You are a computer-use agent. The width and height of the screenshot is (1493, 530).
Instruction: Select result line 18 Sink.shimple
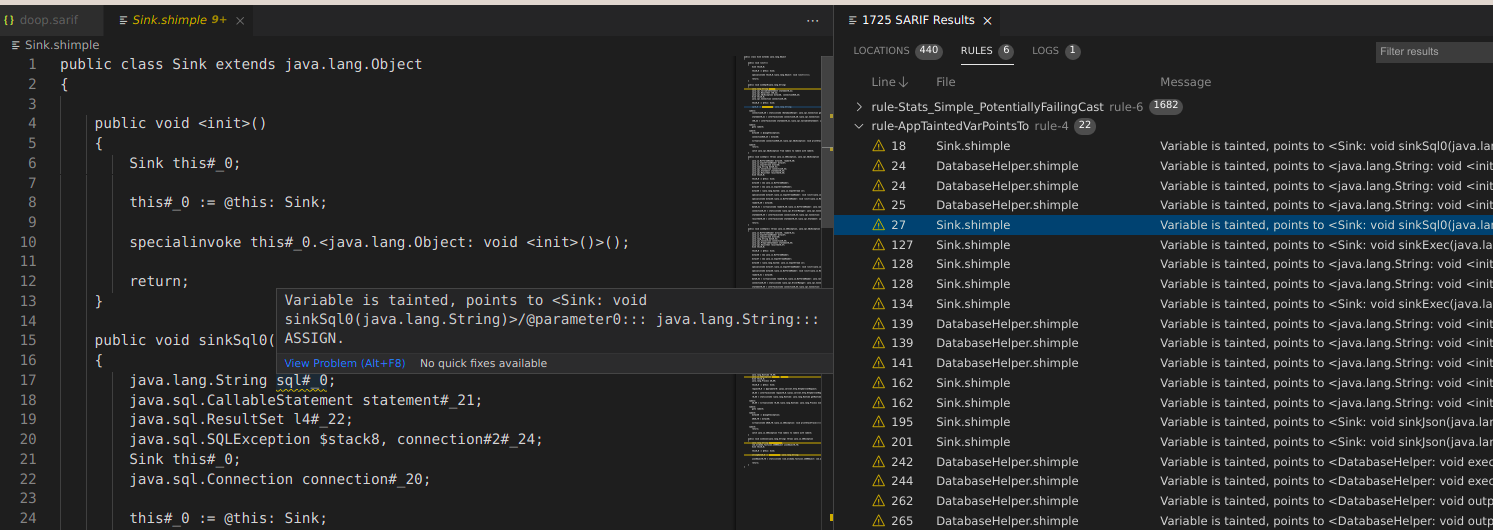(1163, 146)
